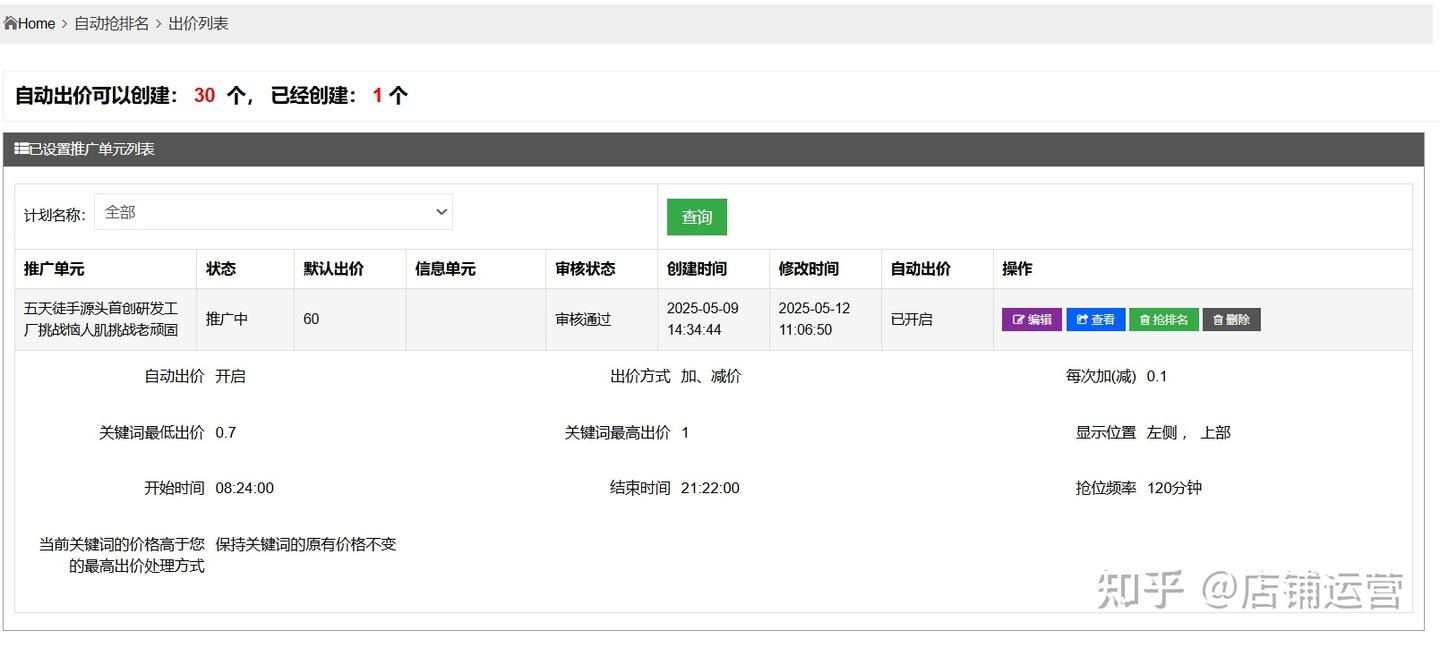Select 出价列表 breadcrumb item
1440x648 pixels.
click(198, 23)
